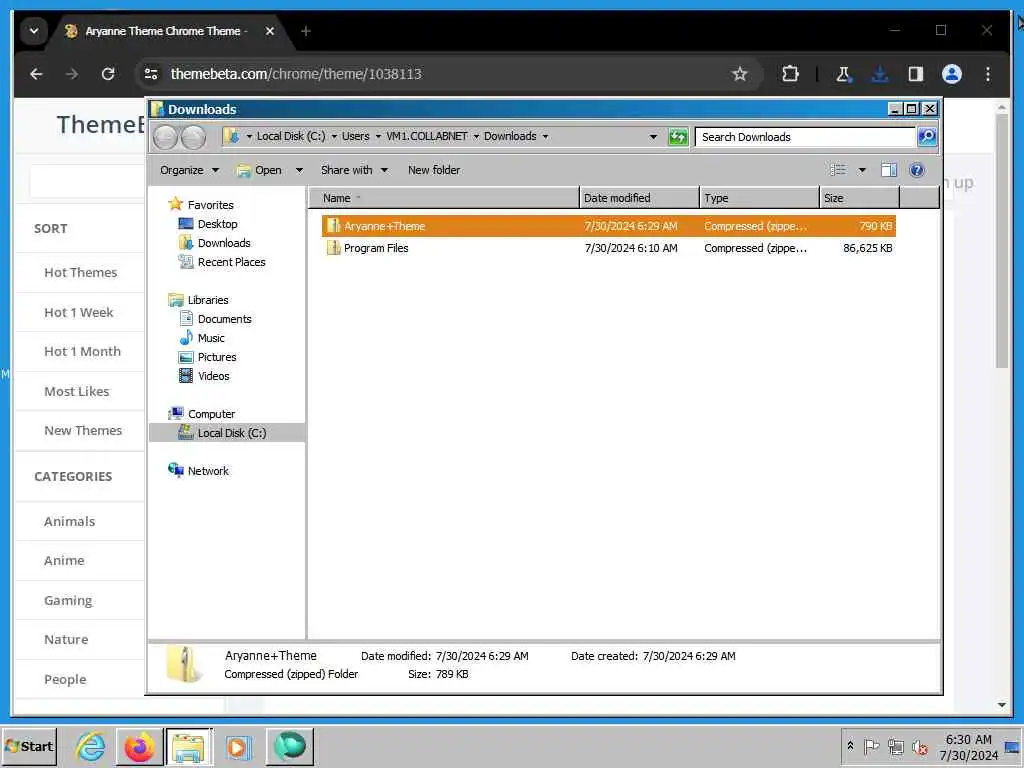Expand Users breadcrumb arrow
Viewport: 1024px width, 768px height.
378,136
